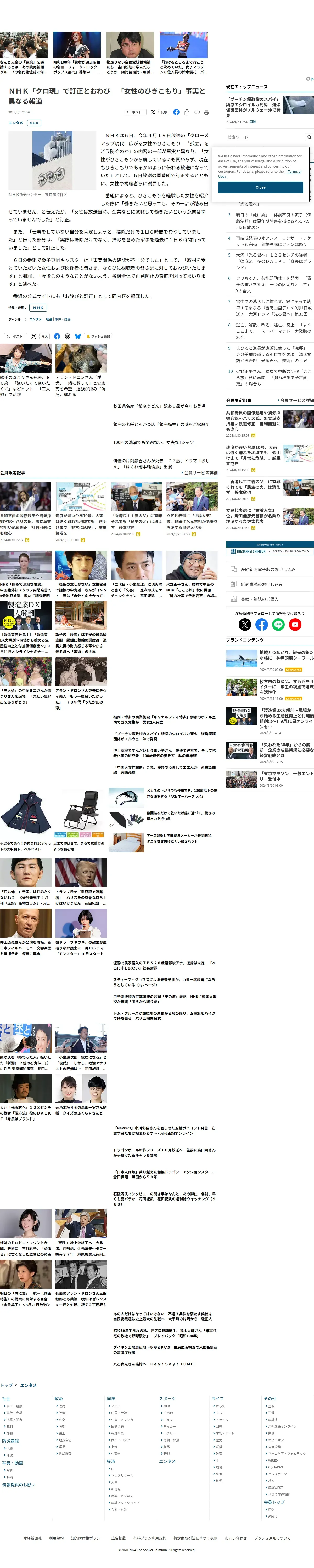Click the Bluesky butterfly share icon below the article
The image size is (314, 1568).
[78, 336]
